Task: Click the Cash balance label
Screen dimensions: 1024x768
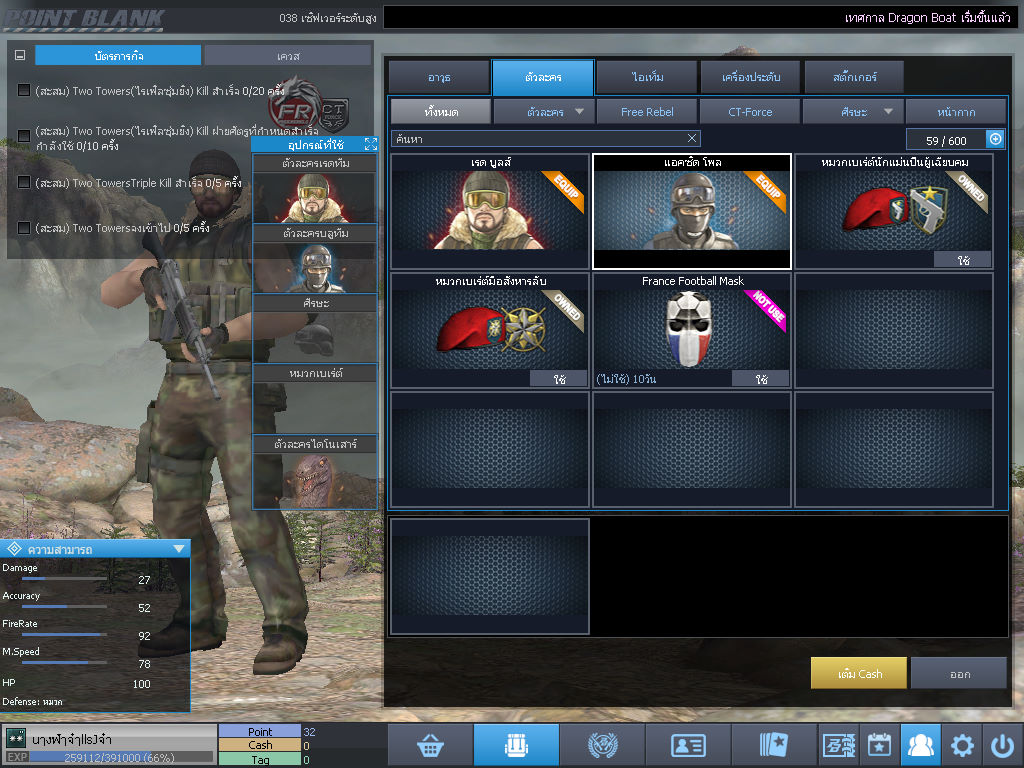Action: click(x=260, y=745)
